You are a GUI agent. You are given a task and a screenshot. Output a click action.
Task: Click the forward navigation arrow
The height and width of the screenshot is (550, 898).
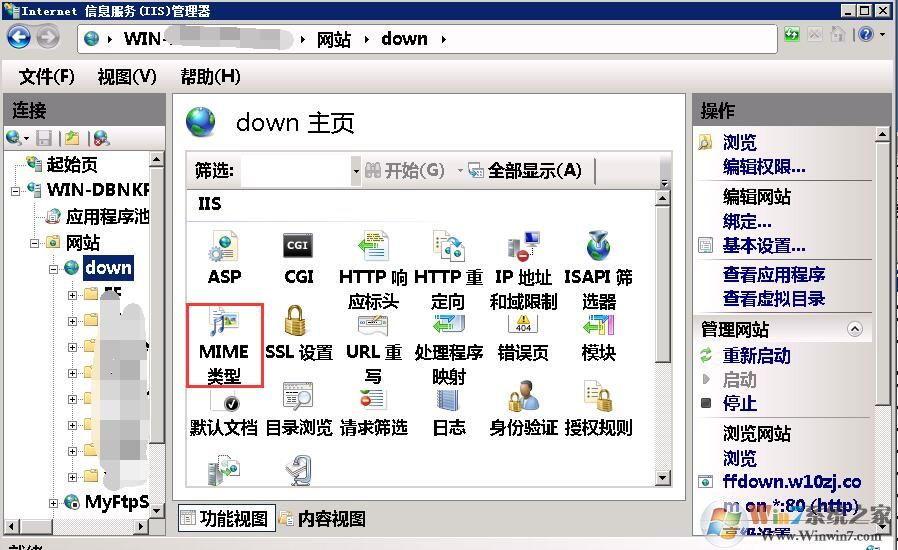click(x=48, y=38)
